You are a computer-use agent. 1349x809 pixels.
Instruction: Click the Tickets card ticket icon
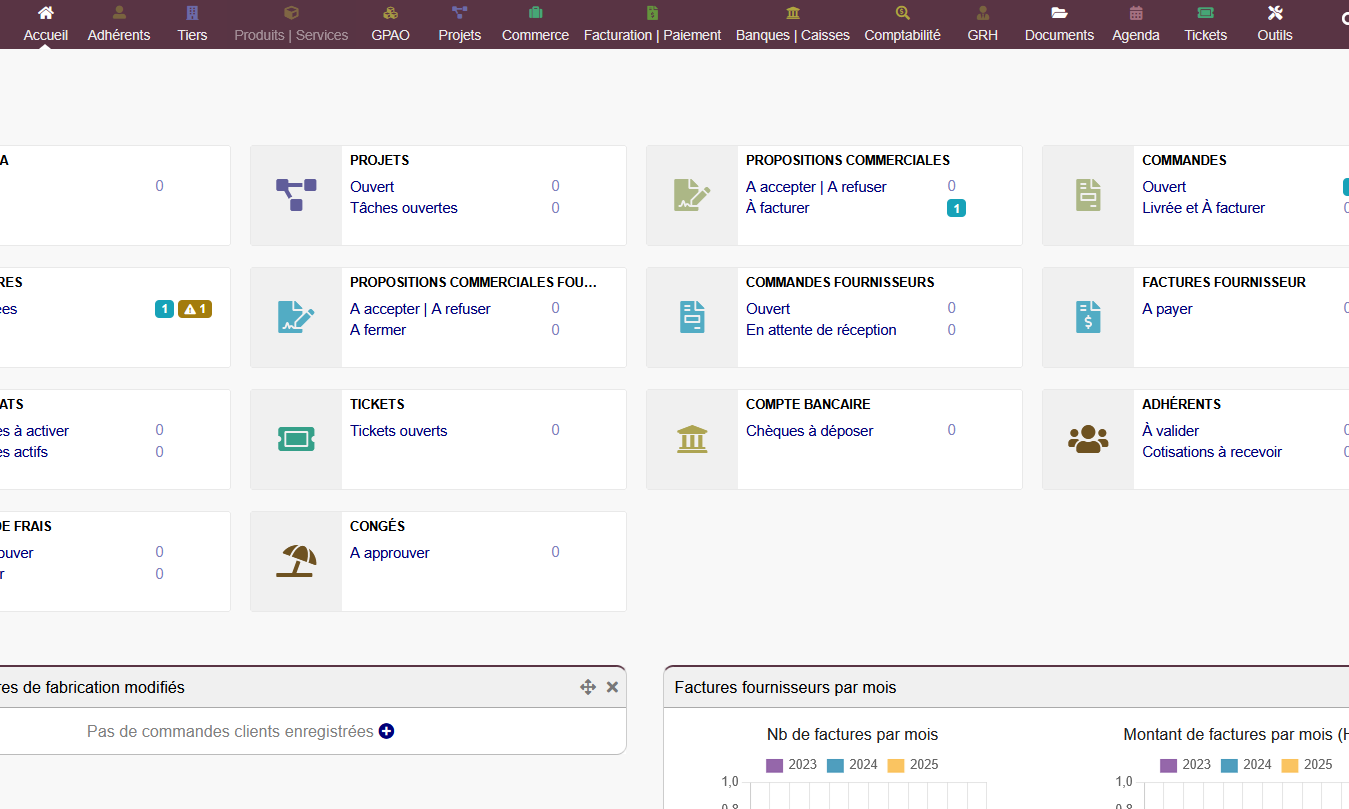(x=296, y=439)
